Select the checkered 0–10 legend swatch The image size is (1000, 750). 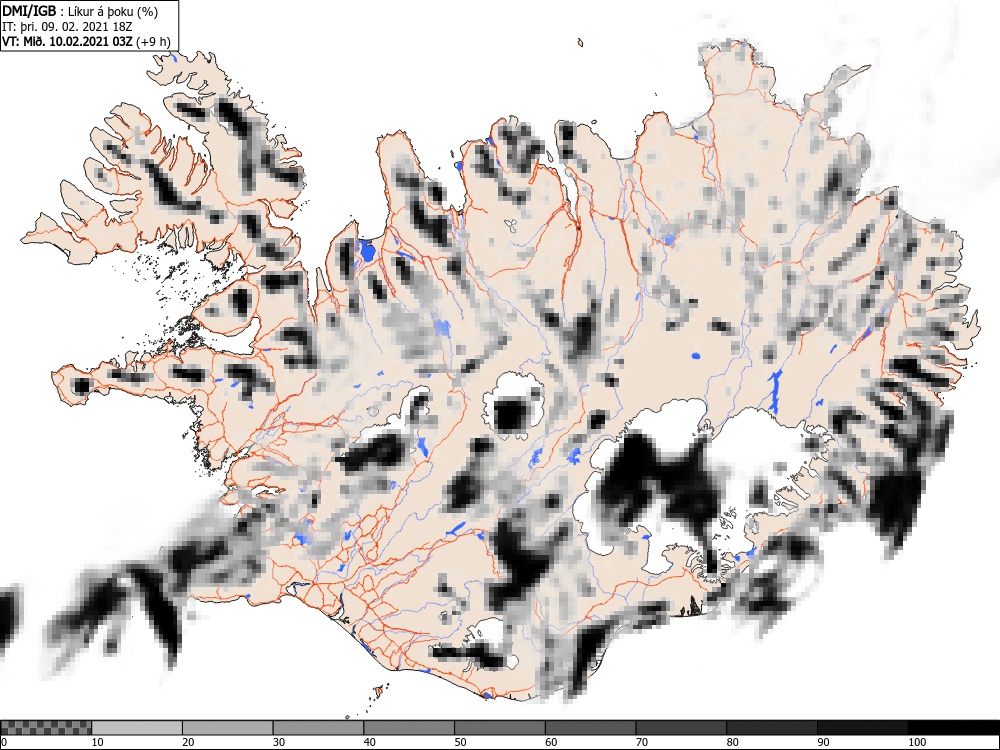coord(46,728)
